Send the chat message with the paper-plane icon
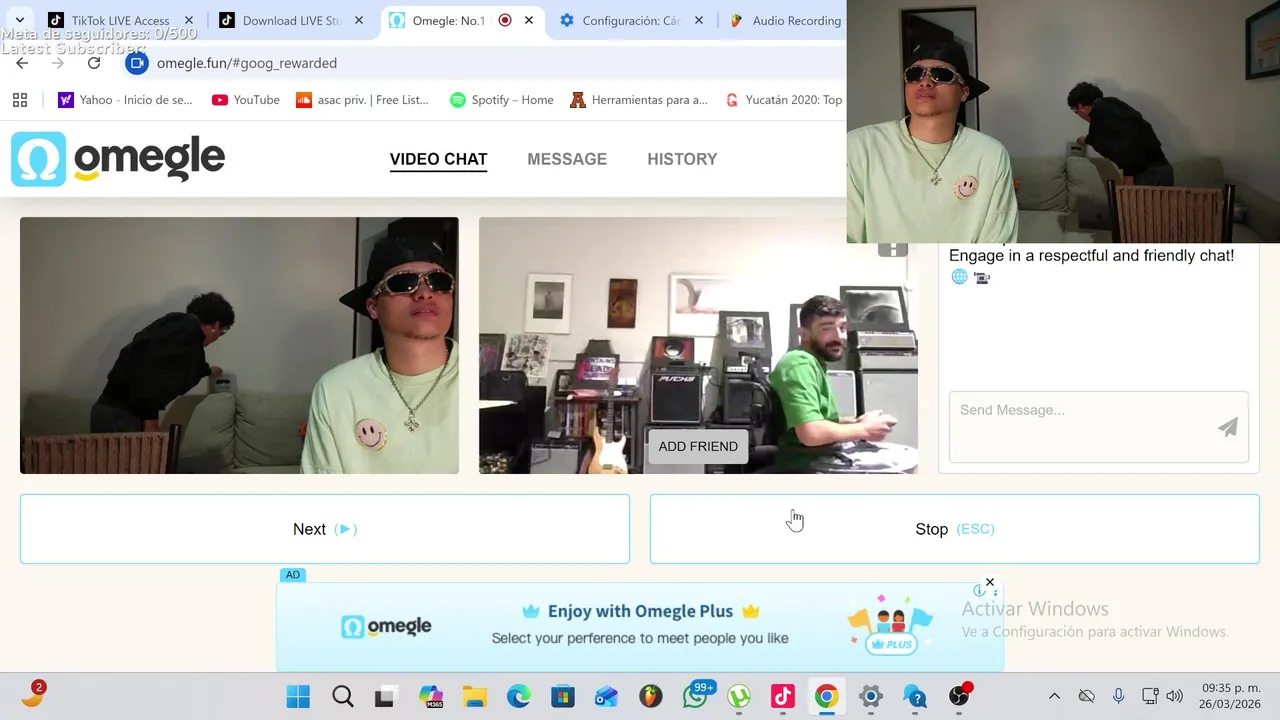This screenshot has height=720, width=1280. pyautogui.click(x=1228, y=427)
